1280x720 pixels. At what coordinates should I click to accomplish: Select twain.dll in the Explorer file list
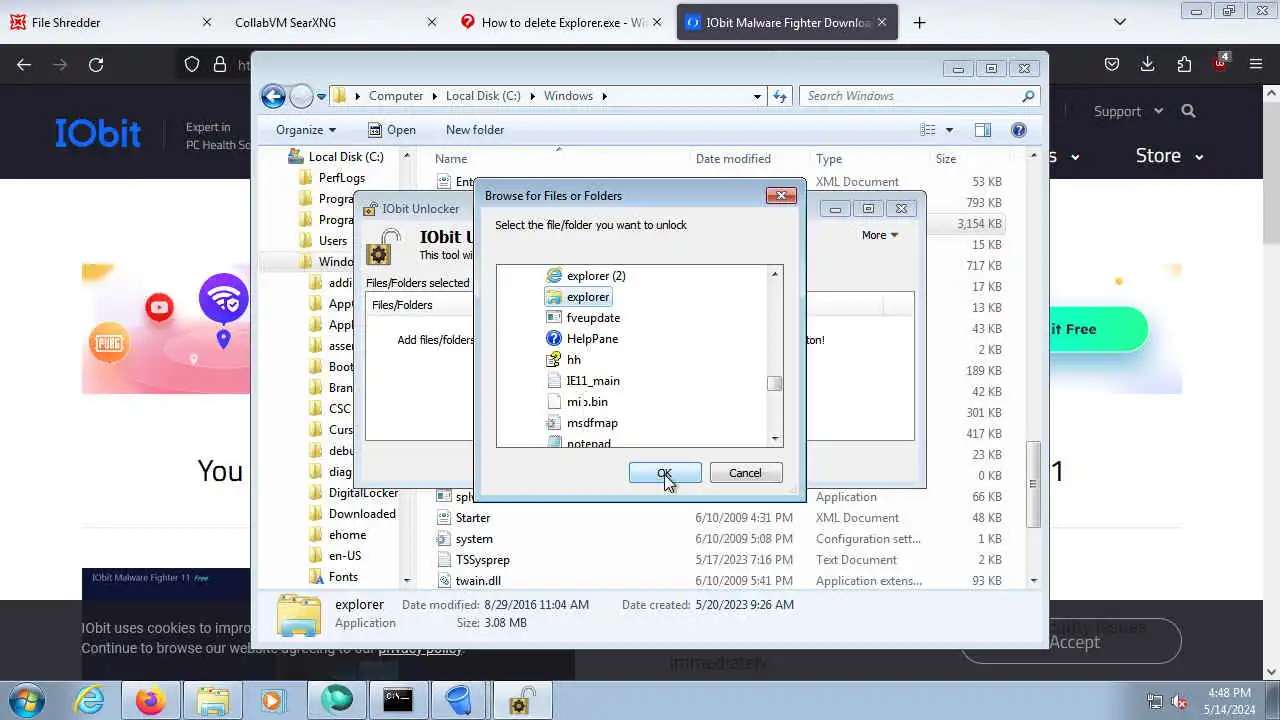[478, 581]
